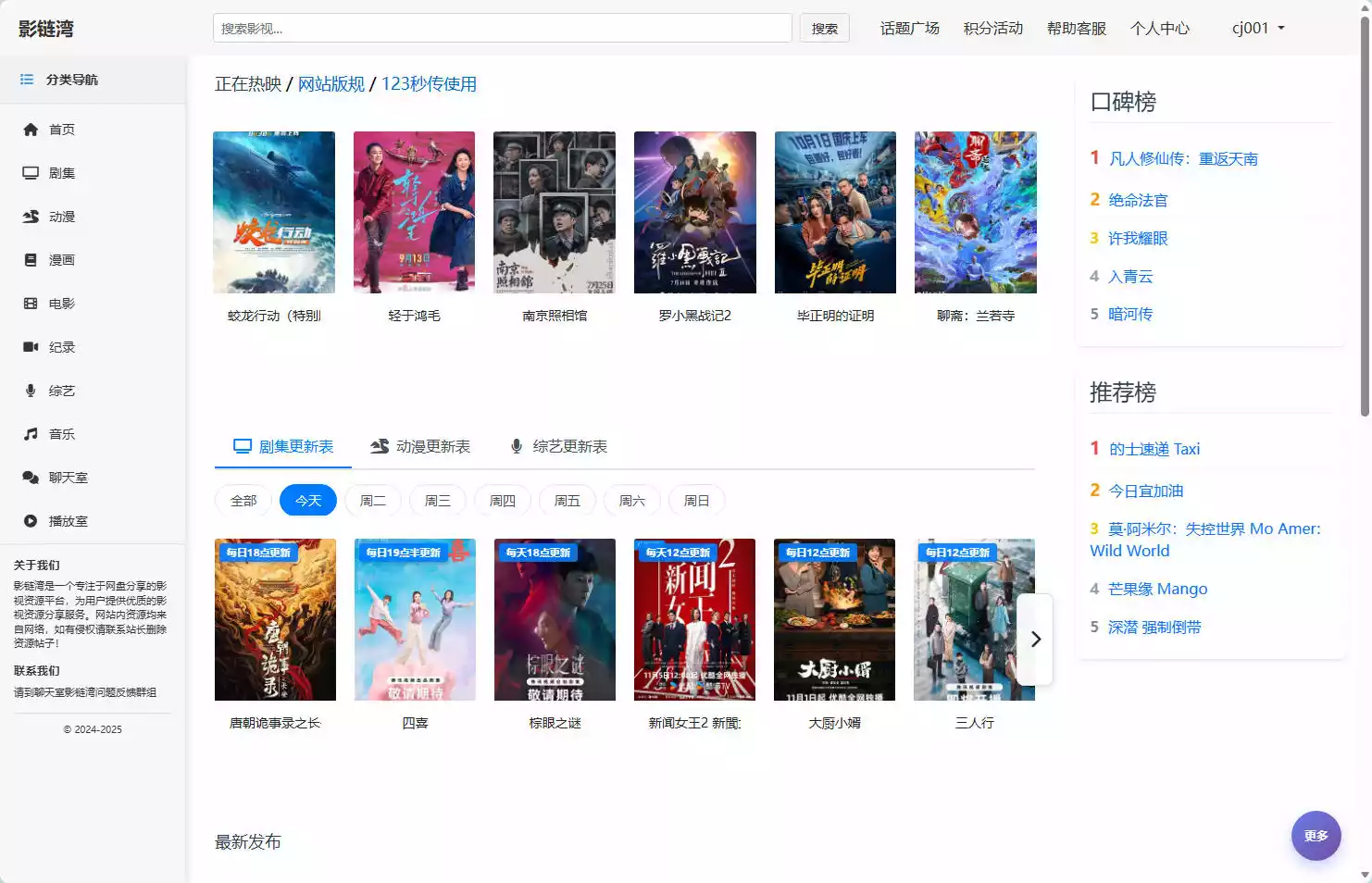Click the anime icon beside 动漫
The height and width of the screenshot is (883, 1372).
31,217
